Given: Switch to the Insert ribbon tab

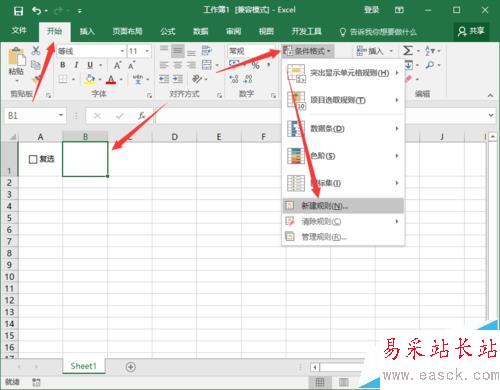Looking at the screenshot, I should pos(87,31).
